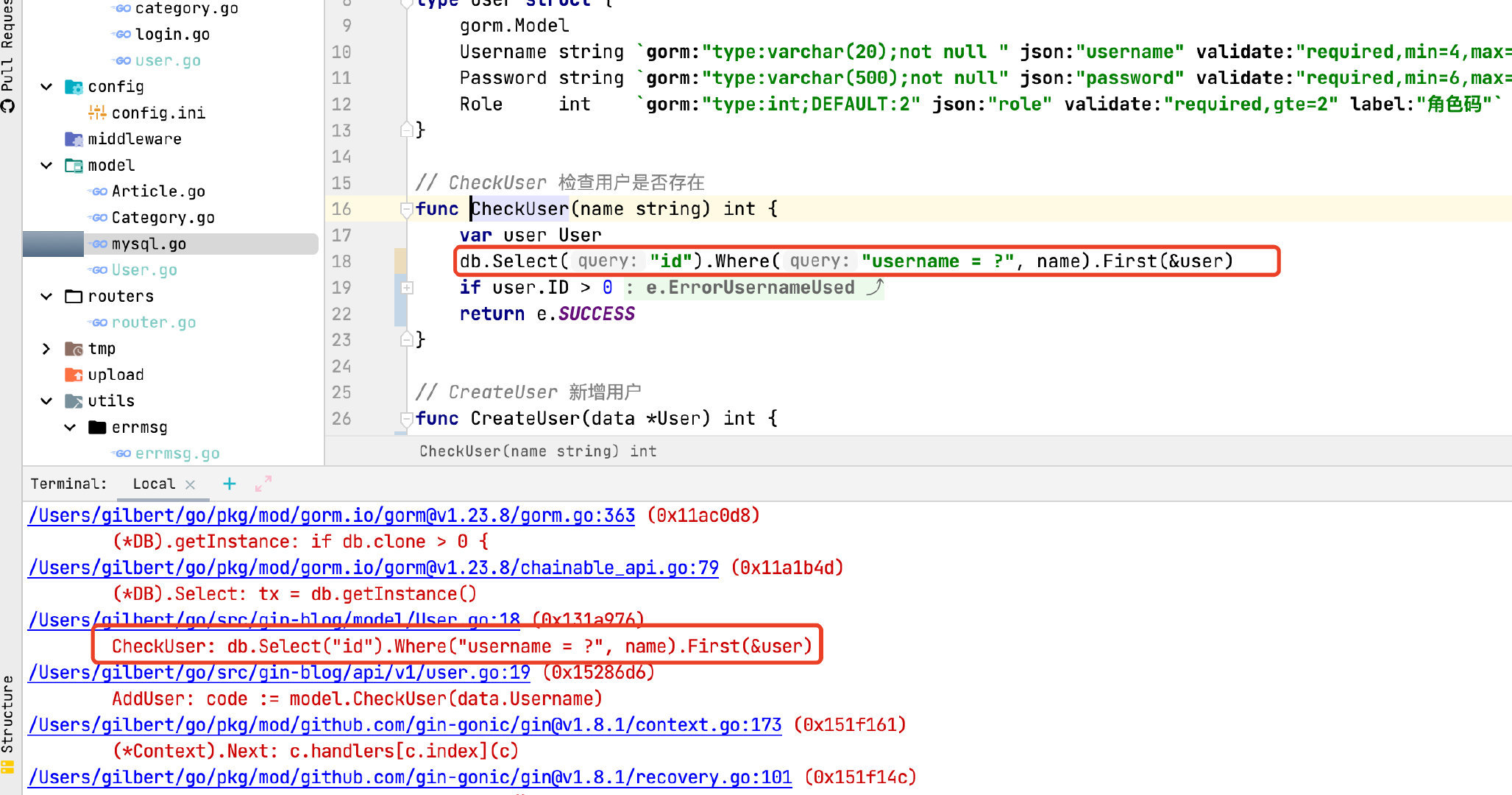Open router.go in routers folder
The height and width of the screenshot is (795, 1512).
pos(154,322)
